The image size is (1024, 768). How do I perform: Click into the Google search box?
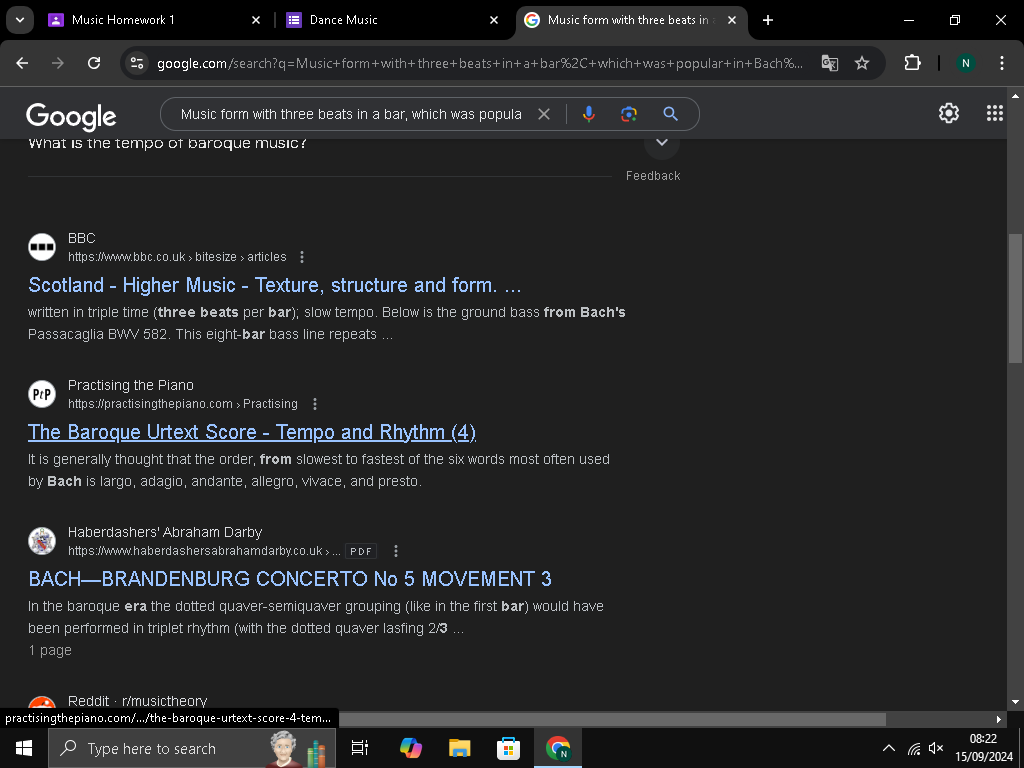pos(351,114)
